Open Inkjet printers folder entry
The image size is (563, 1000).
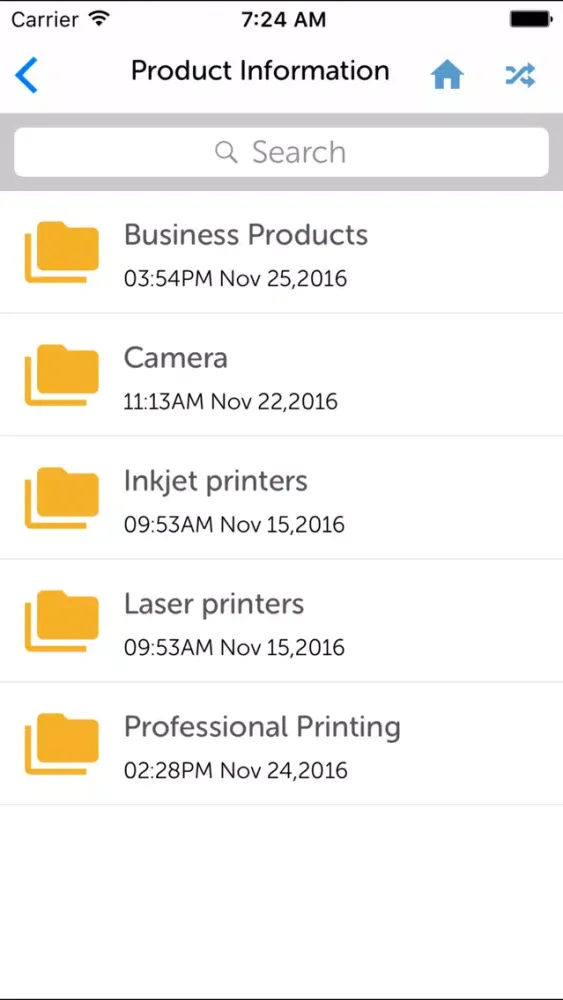point(281,498)
